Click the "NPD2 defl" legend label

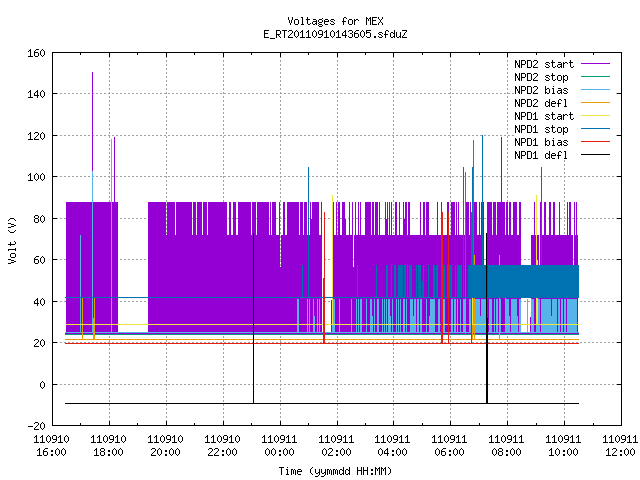pyautogui.click(x=541, y=103)
